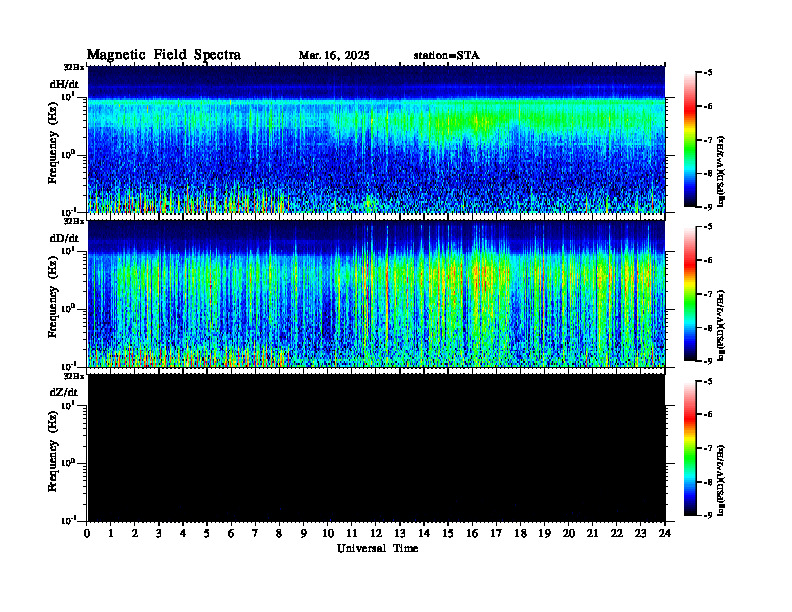Select hour 5 on the time axis
792x612 pixels.
pos(207,534)
